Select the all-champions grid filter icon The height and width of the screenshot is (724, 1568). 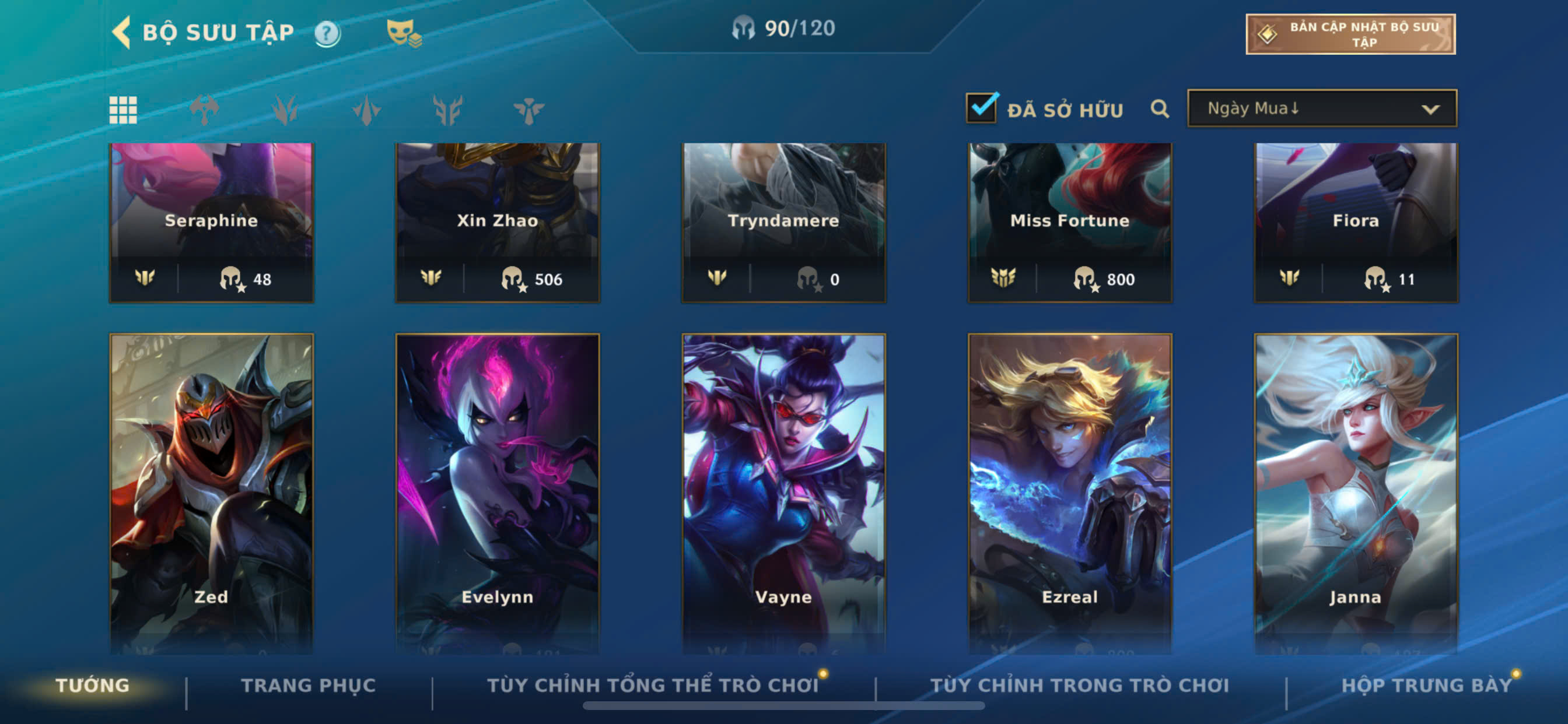[x=123, y=110]
